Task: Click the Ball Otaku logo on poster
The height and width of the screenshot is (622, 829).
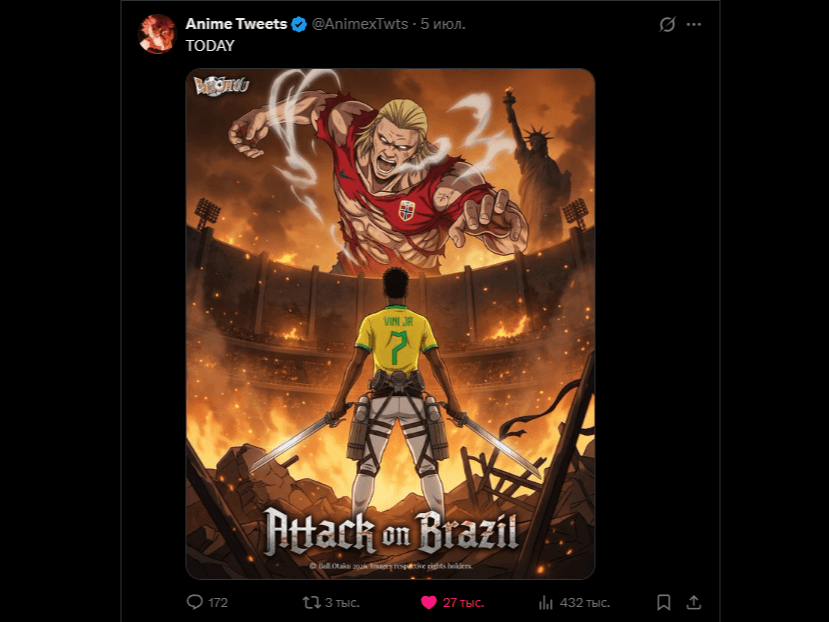Action: [x=222, y=86]
